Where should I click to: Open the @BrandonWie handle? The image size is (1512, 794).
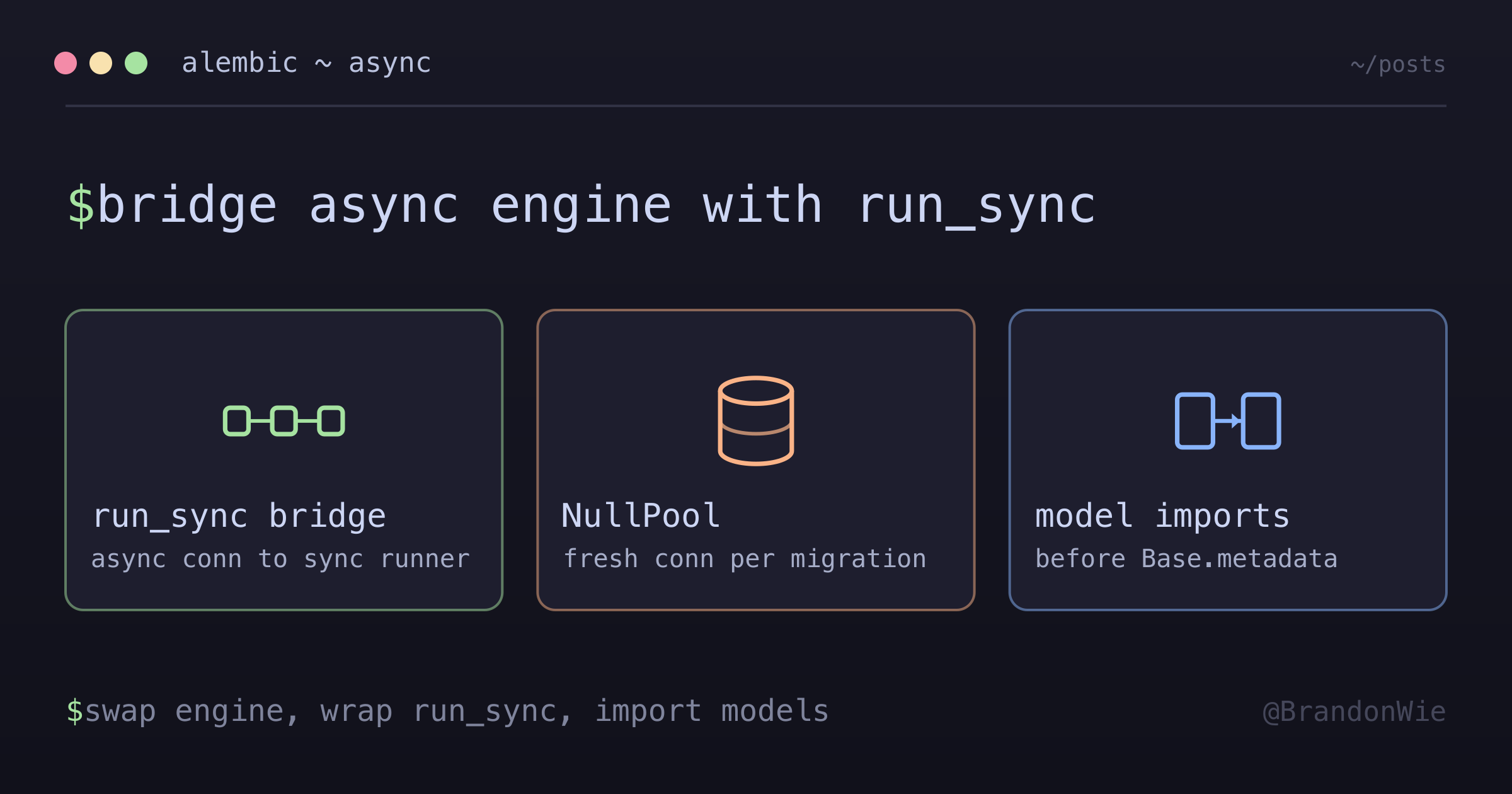click(x=1354, y=712)
